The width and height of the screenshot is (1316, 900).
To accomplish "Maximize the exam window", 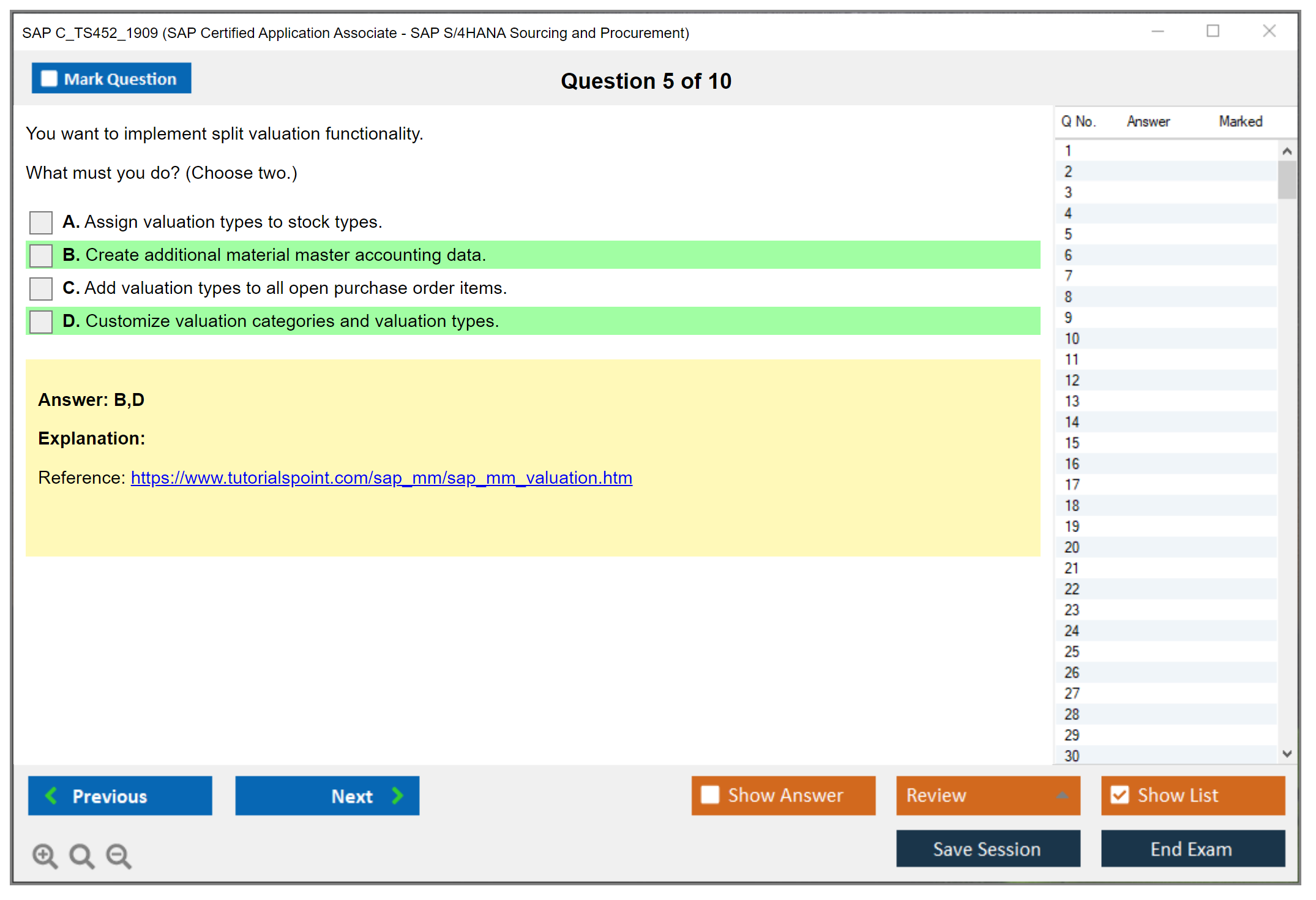I will pos(1213,31).
